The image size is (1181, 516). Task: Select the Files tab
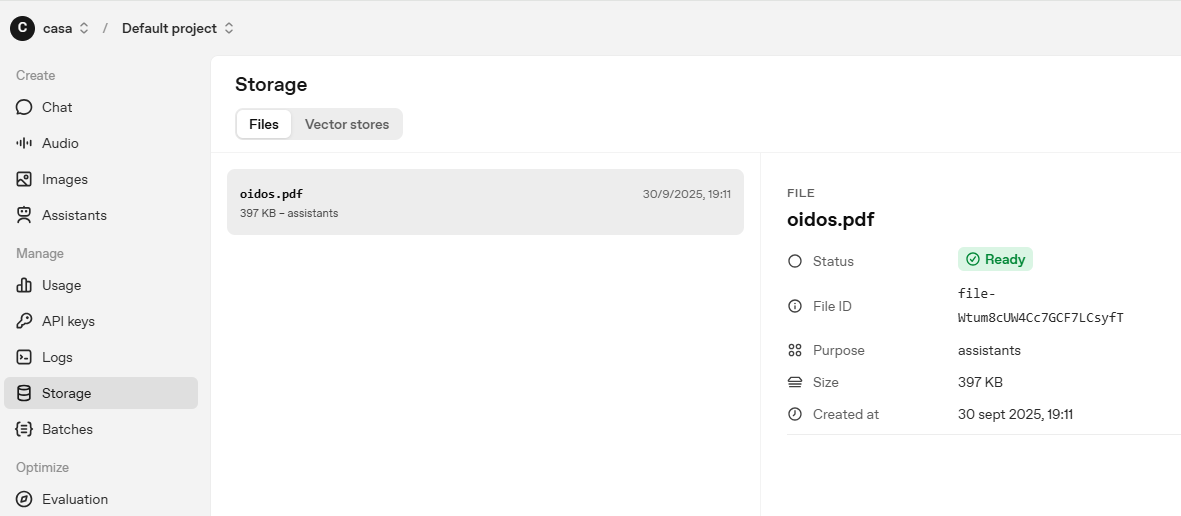point(264,124)
